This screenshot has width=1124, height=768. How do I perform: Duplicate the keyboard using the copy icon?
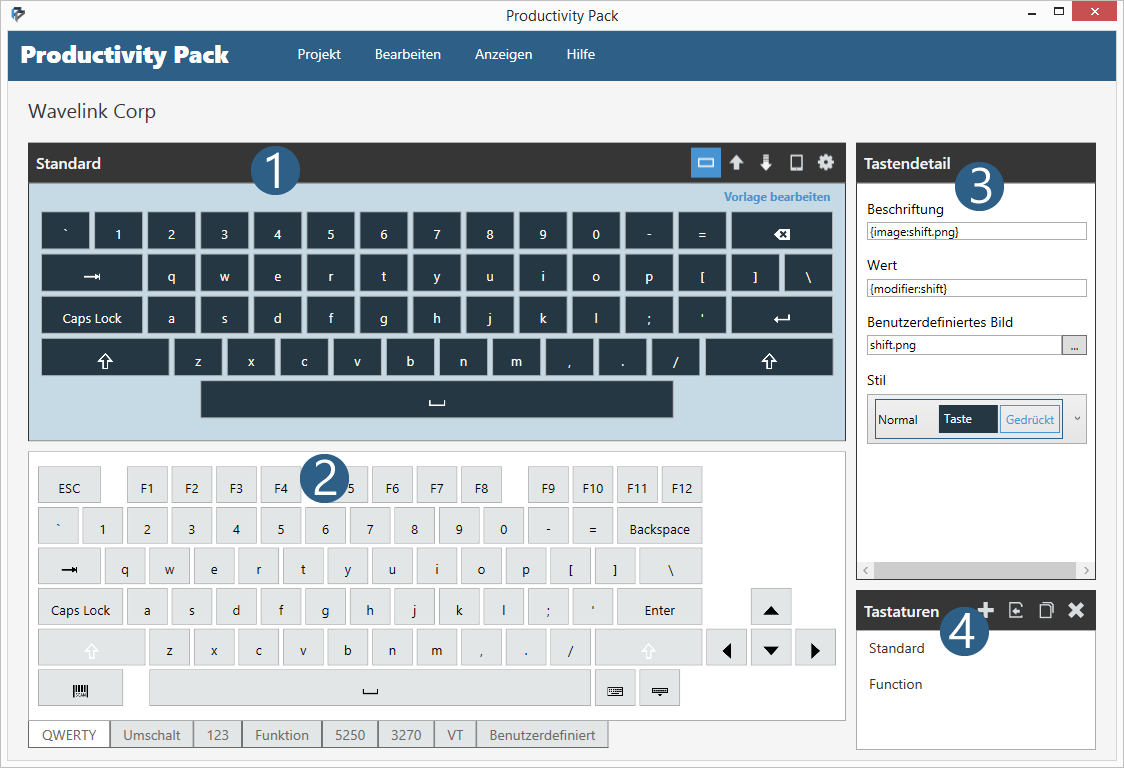tap(1046, 610)
